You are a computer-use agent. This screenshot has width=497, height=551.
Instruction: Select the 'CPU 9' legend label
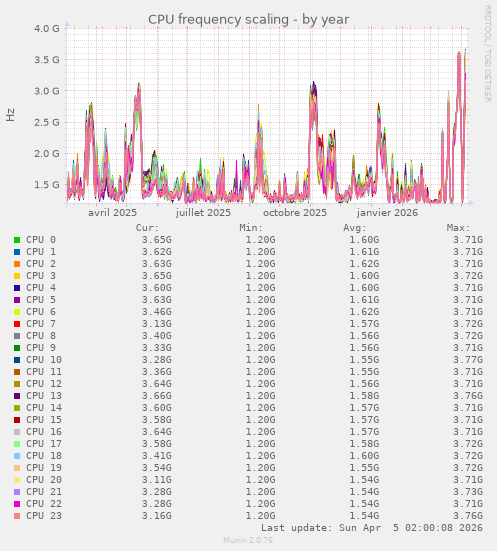pyautogui.click(x=41, y=348)
